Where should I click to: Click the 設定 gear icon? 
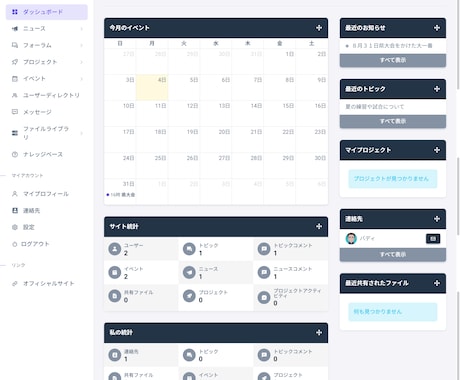pos(15,227)
